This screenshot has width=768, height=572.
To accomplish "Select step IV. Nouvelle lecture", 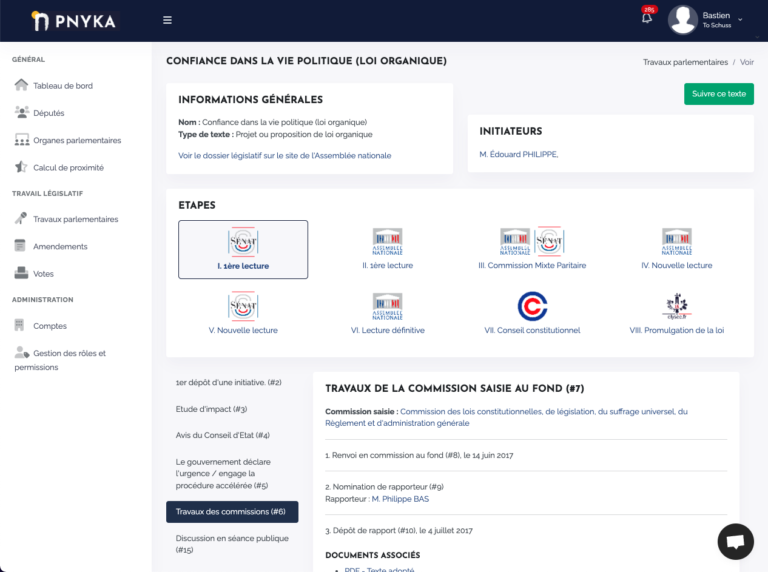I will [676, 265].
